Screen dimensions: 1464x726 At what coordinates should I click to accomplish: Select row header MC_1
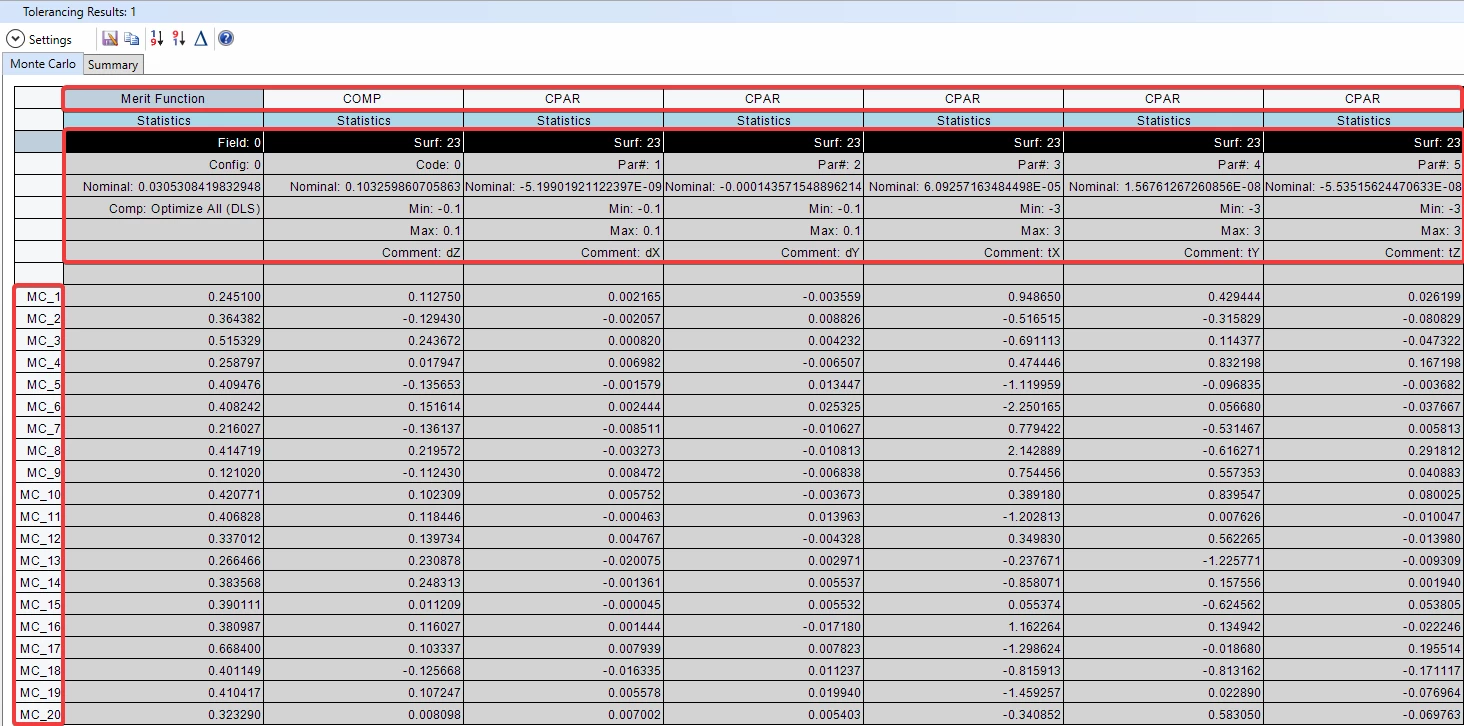[39, 297]
